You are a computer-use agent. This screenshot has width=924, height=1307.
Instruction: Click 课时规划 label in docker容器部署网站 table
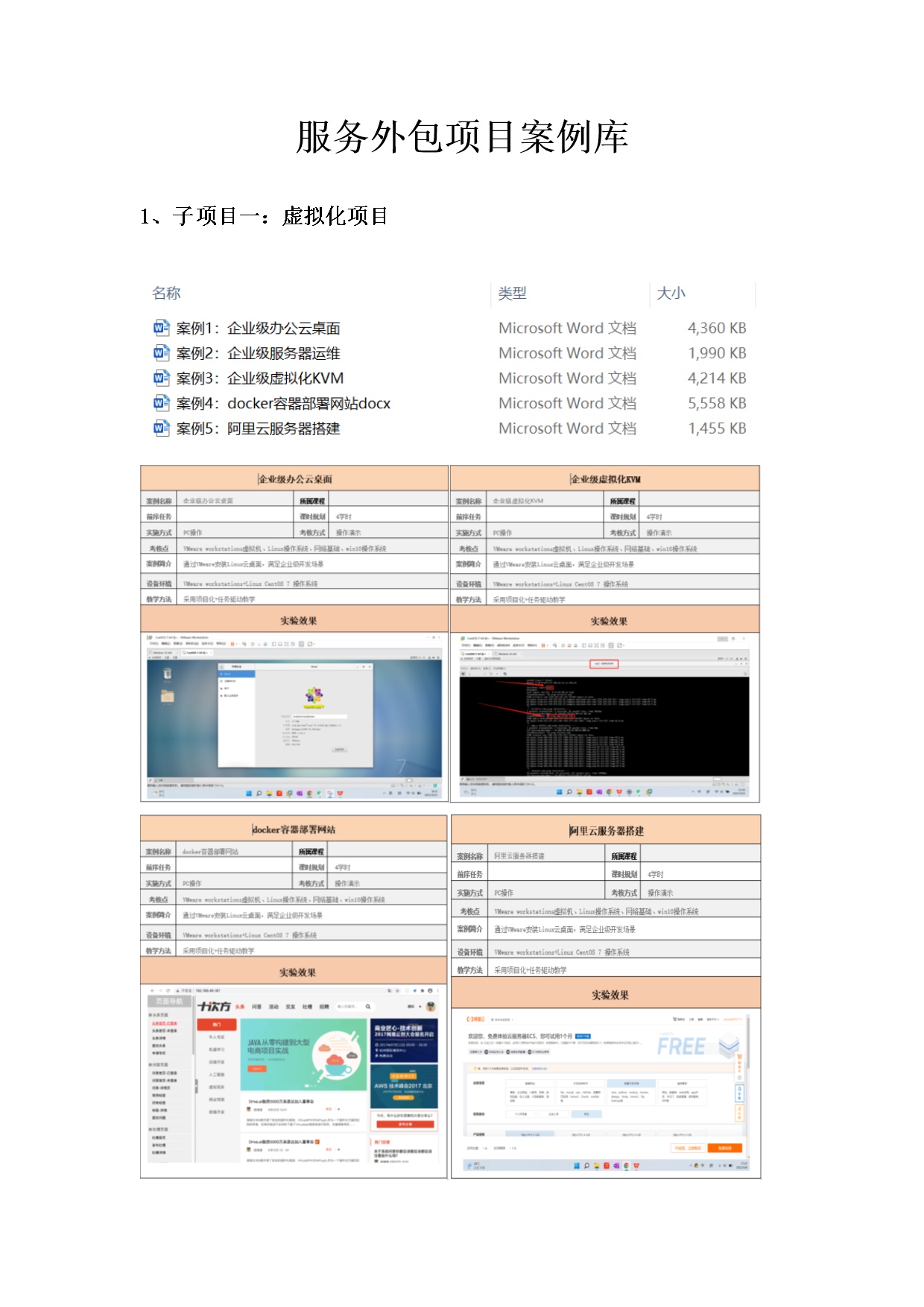[x=311, y=867]
